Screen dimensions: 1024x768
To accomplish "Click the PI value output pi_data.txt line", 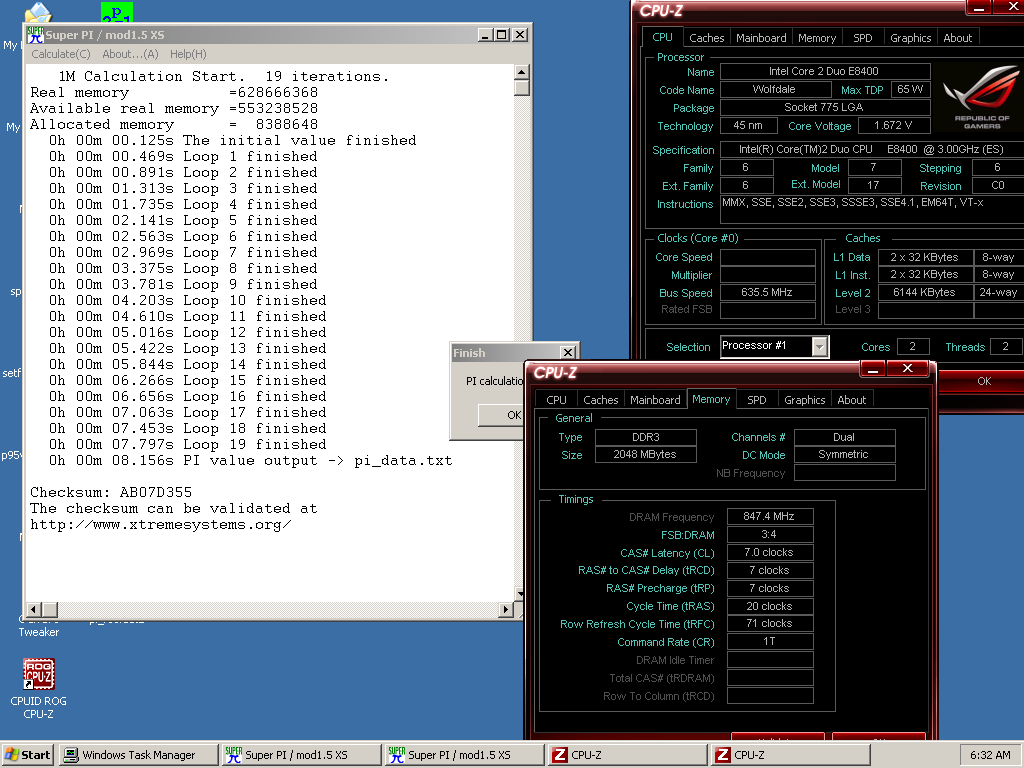I will coord(250,460).
